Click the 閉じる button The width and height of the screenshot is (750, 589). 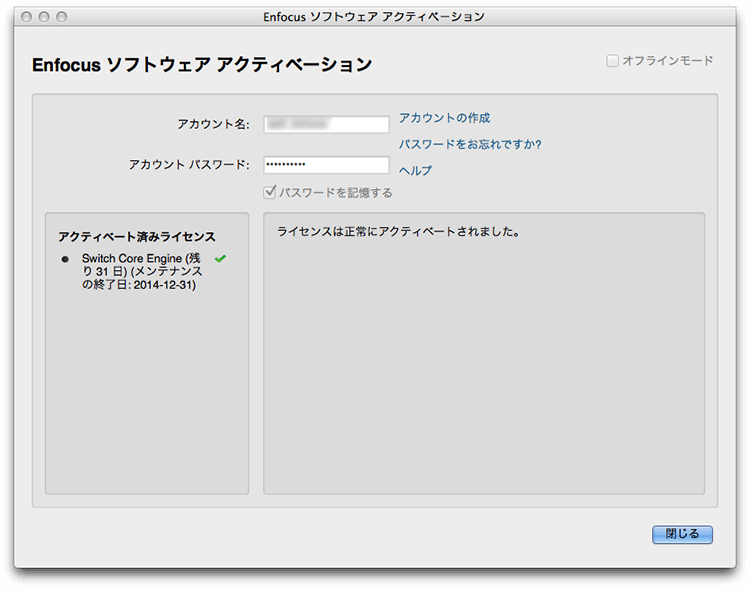tap(682, 534)
